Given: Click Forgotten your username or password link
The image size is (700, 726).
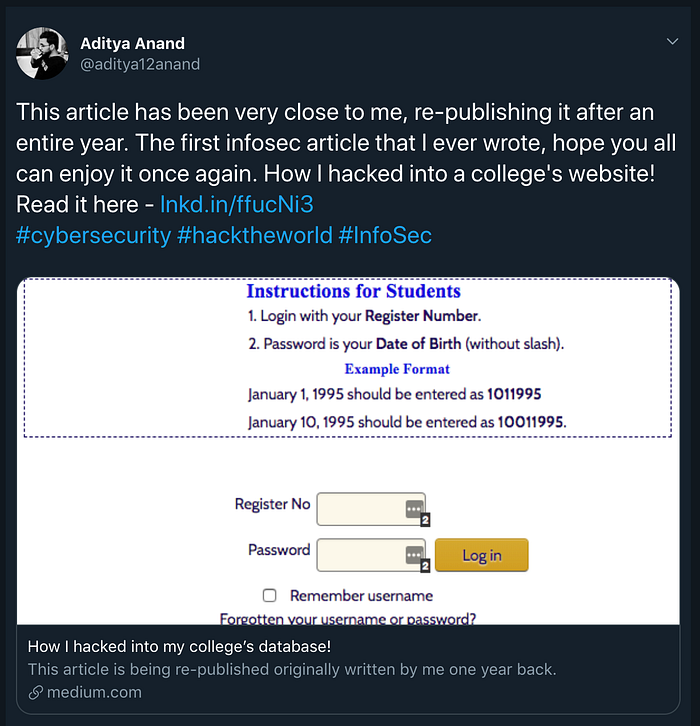Looking at the screenshot, I should (x=348, y=619).
